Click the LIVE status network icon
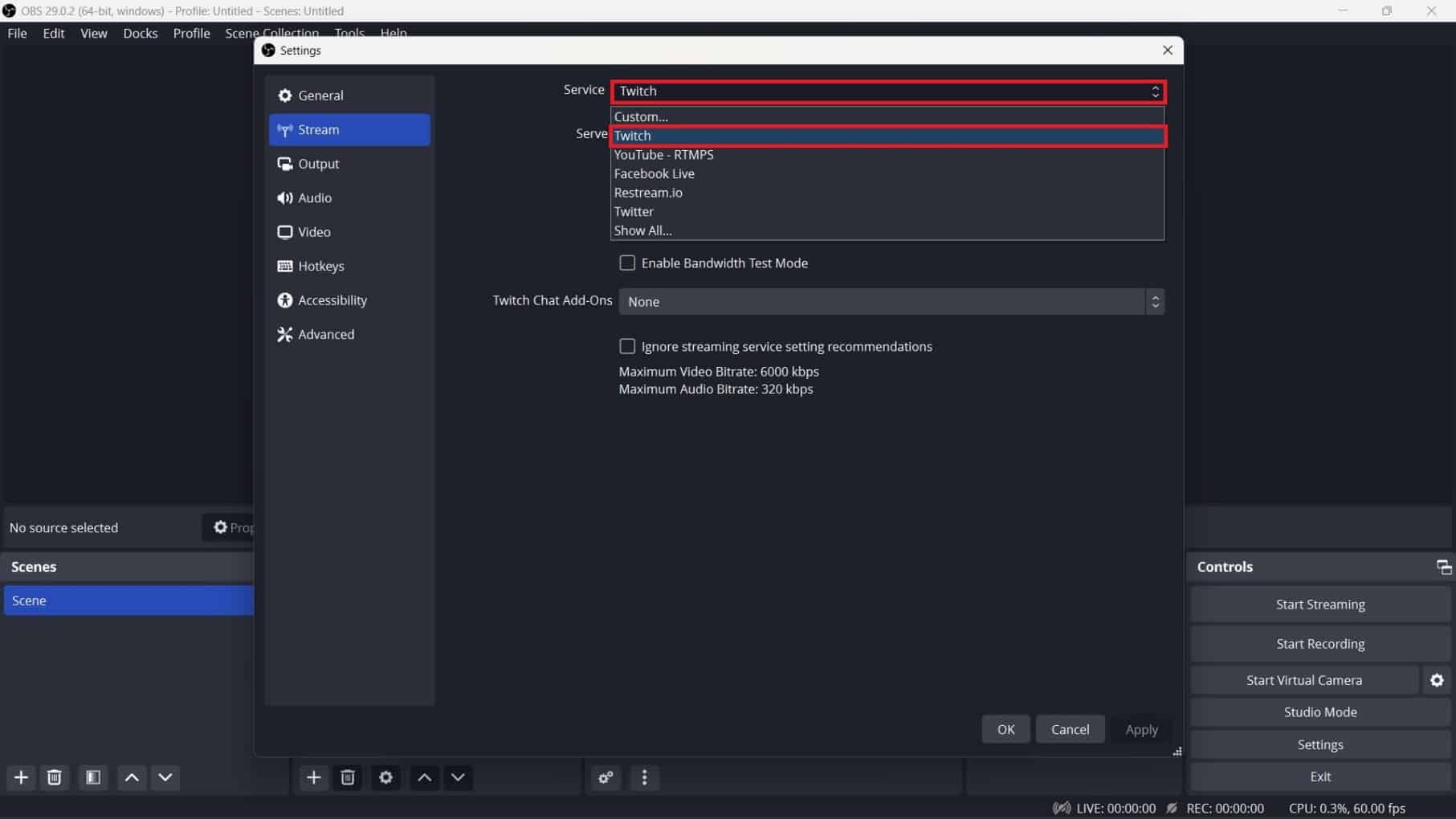This screenshot has width=1456, height=819. click(1061, 808)
